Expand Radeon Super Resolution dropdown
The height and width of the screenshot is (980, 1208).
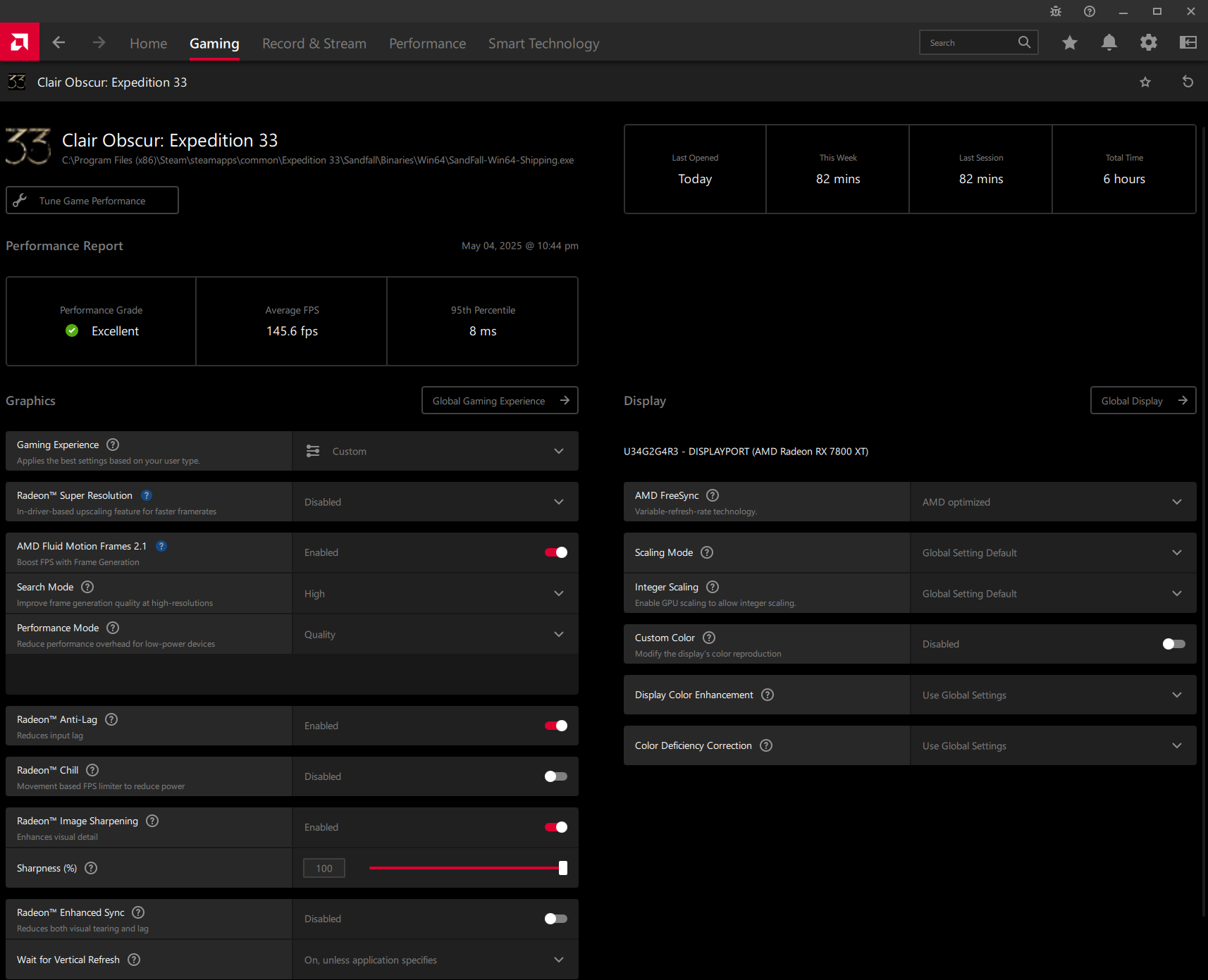point(436,502)
